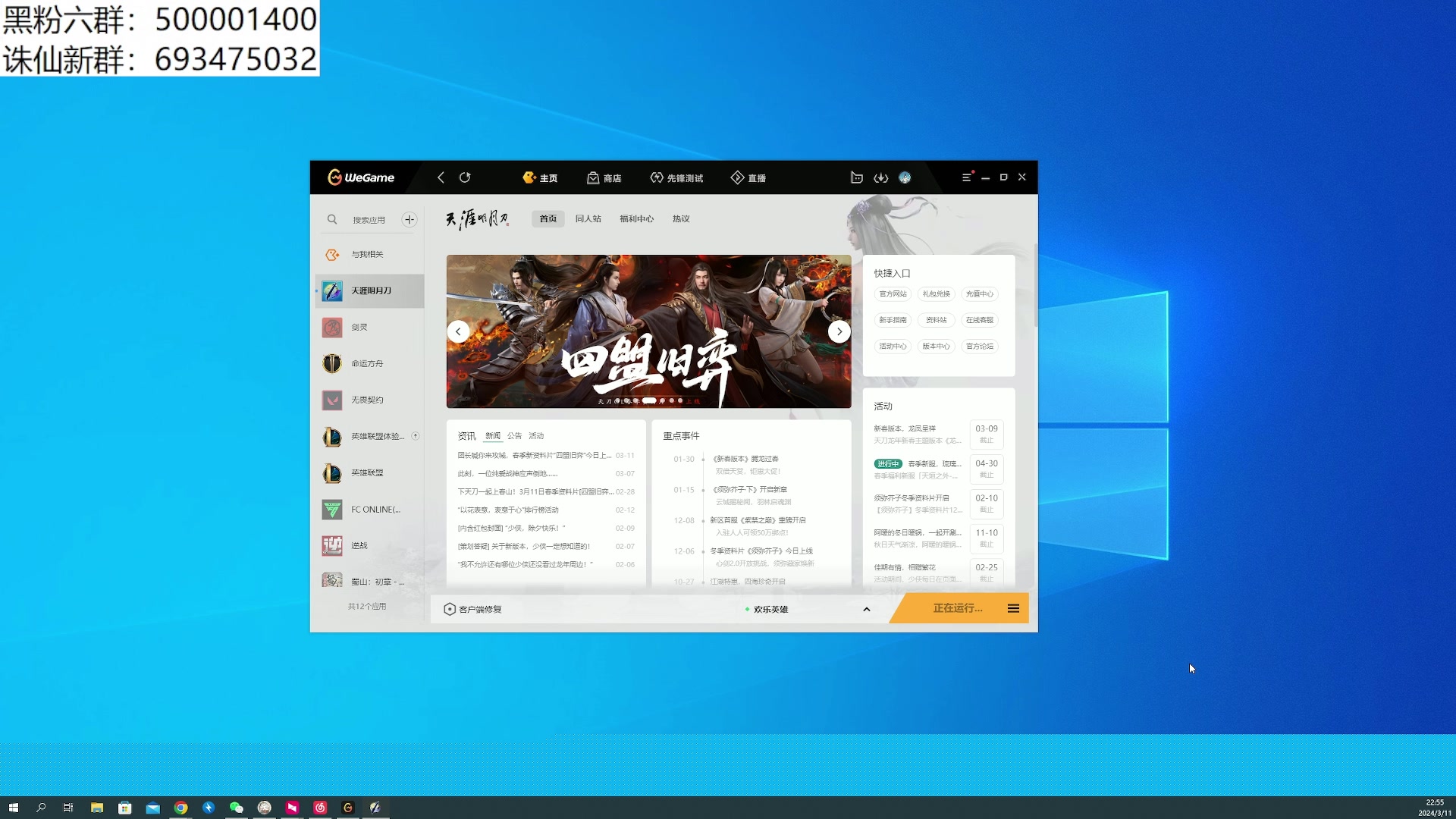Open Windows Start menu

click(x=13, y=808)
